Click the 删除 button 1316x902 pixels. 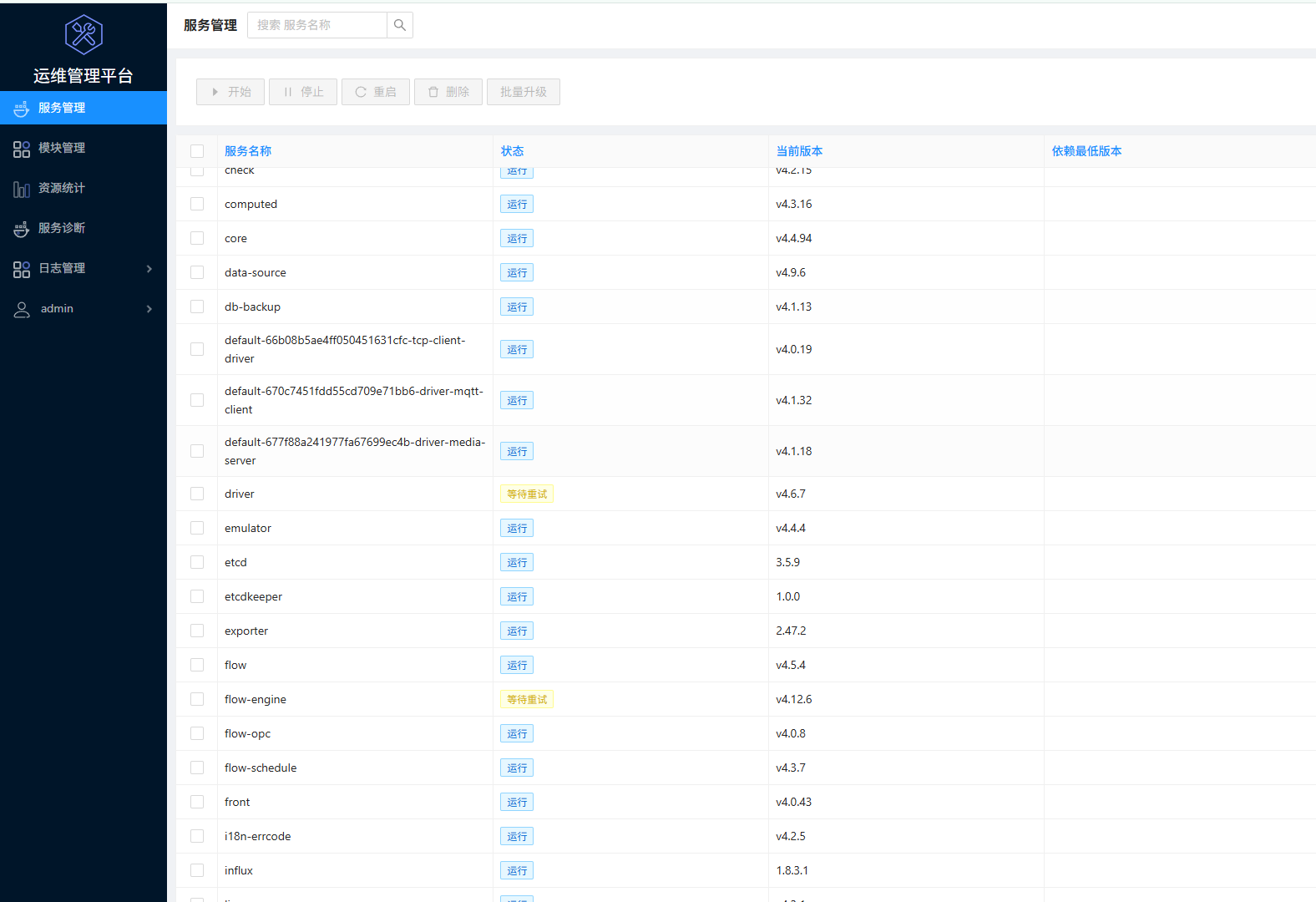coord(448,92)
